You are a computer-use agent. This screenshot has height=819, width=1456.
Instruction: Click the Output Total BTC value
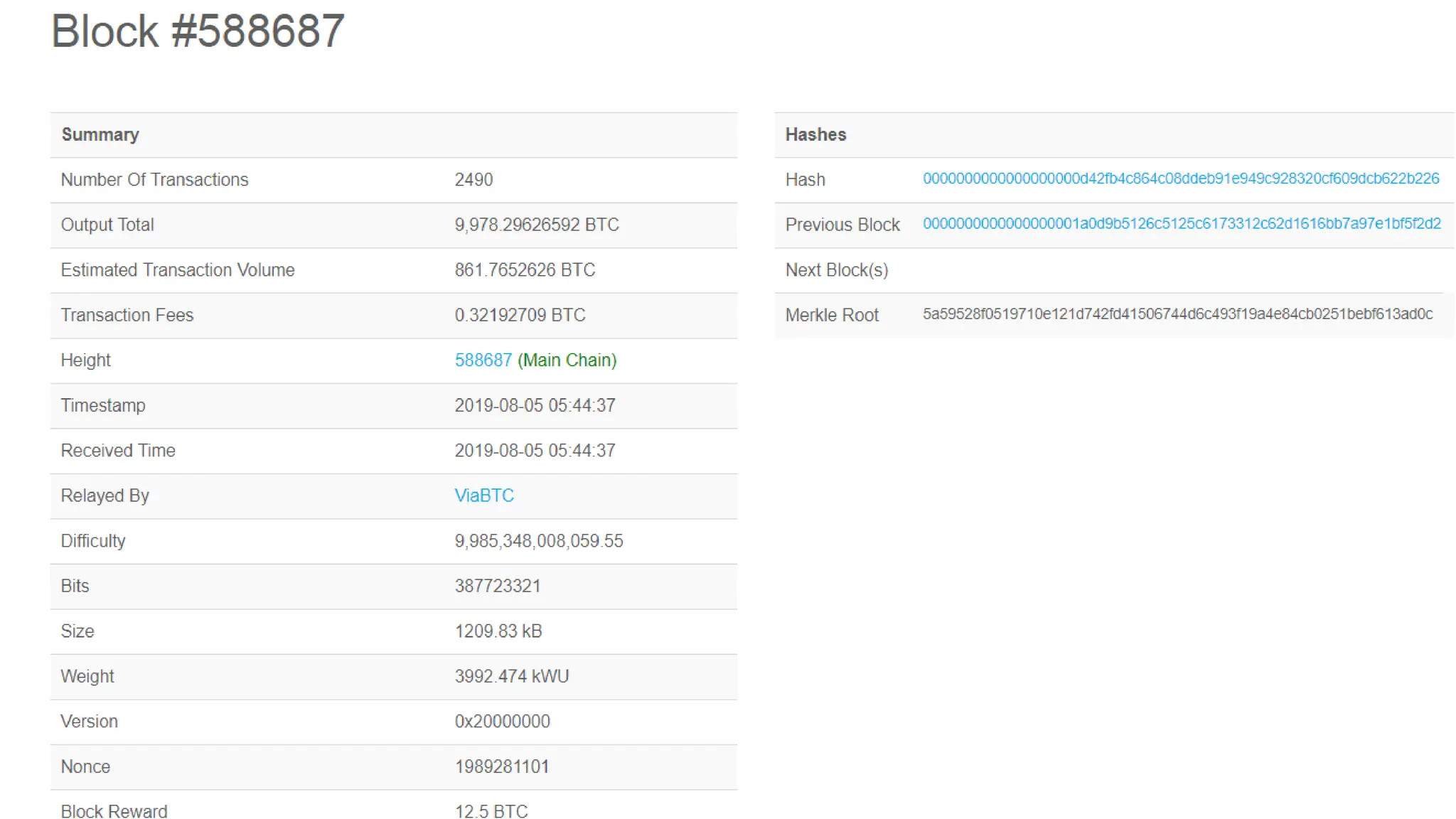coord(536,225)
